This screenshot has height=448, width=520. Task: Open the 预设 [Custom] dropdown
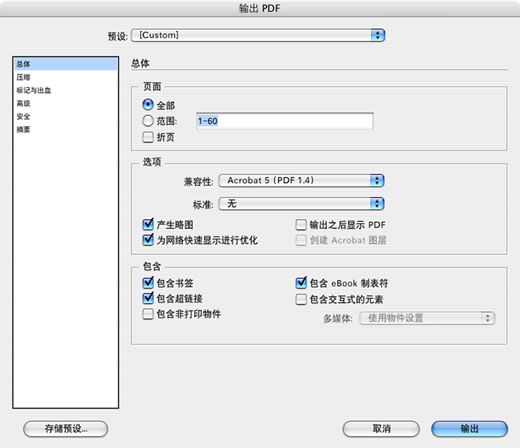[258, 35]
